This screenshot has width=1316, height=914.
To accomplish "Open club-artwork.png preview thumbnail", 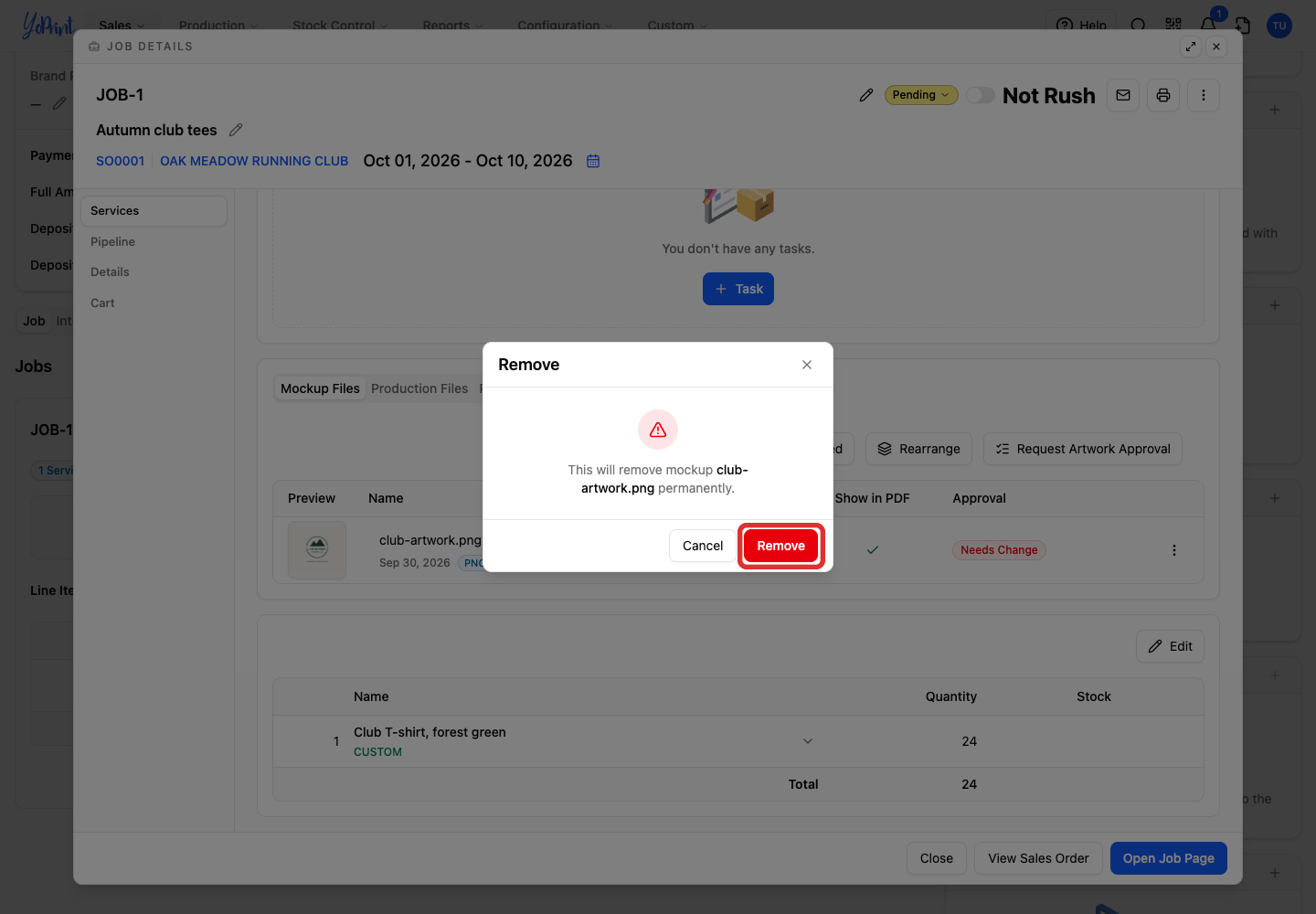I will (317, 550).
